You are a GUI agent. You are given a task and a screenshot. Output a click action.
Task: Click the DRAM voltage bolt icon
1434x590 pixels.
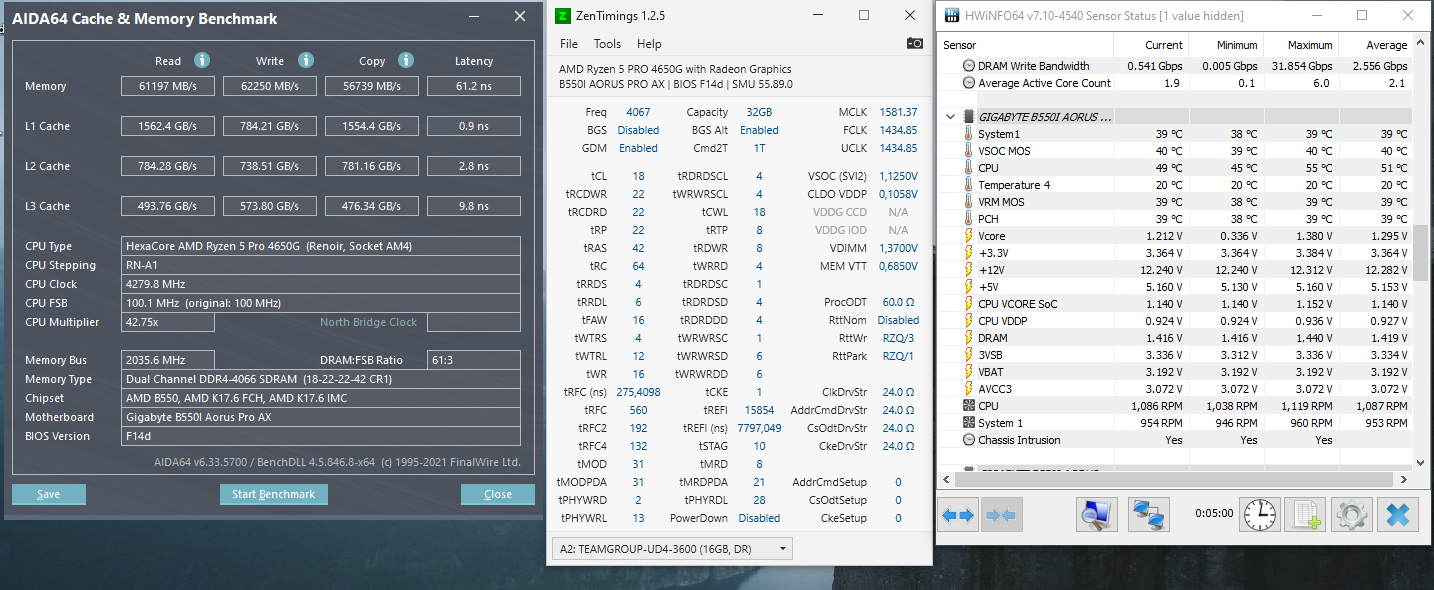969,338
